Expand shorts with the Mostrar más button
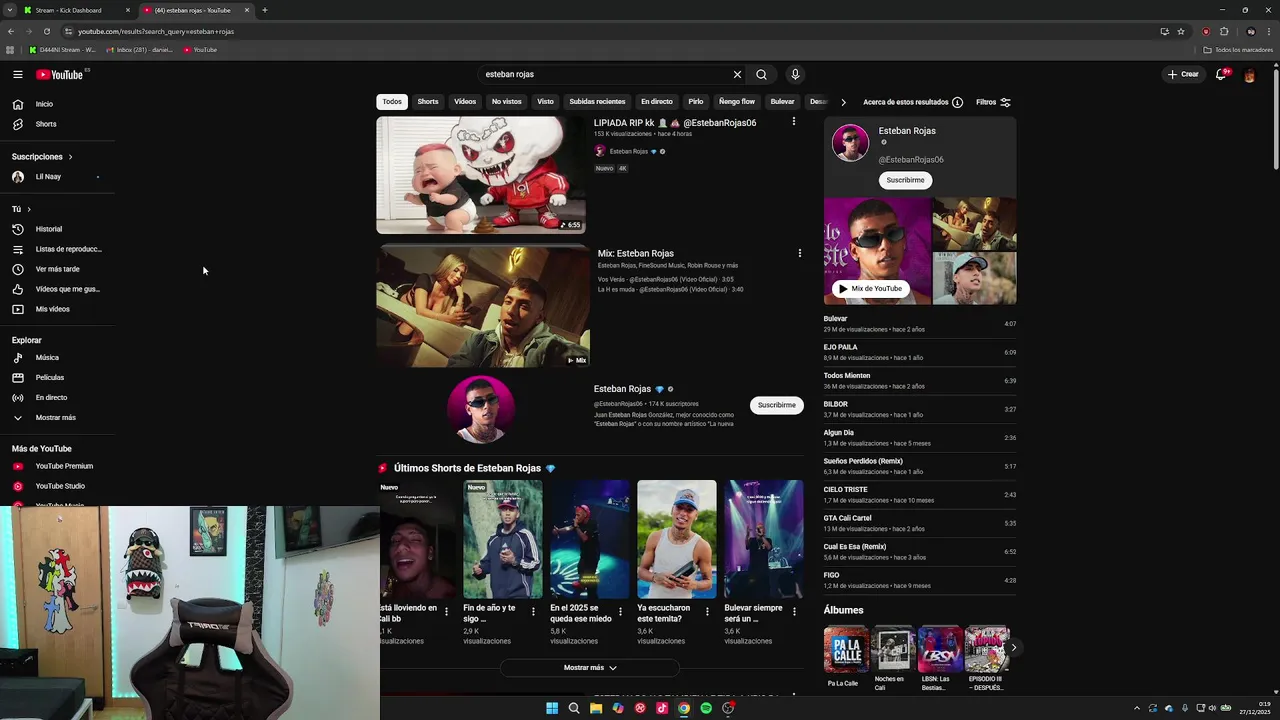The height and width of the screenshot is (720, 1280). 590,668
